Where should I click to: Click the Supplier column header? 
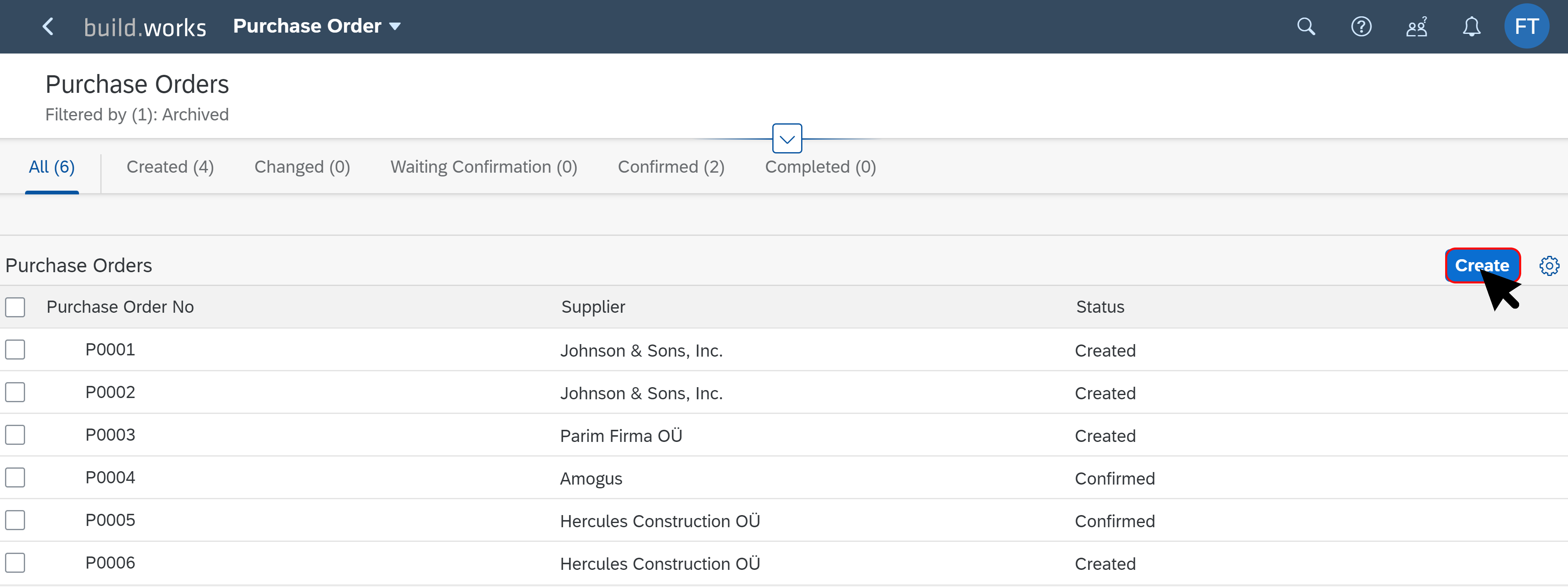click(593, 307)
